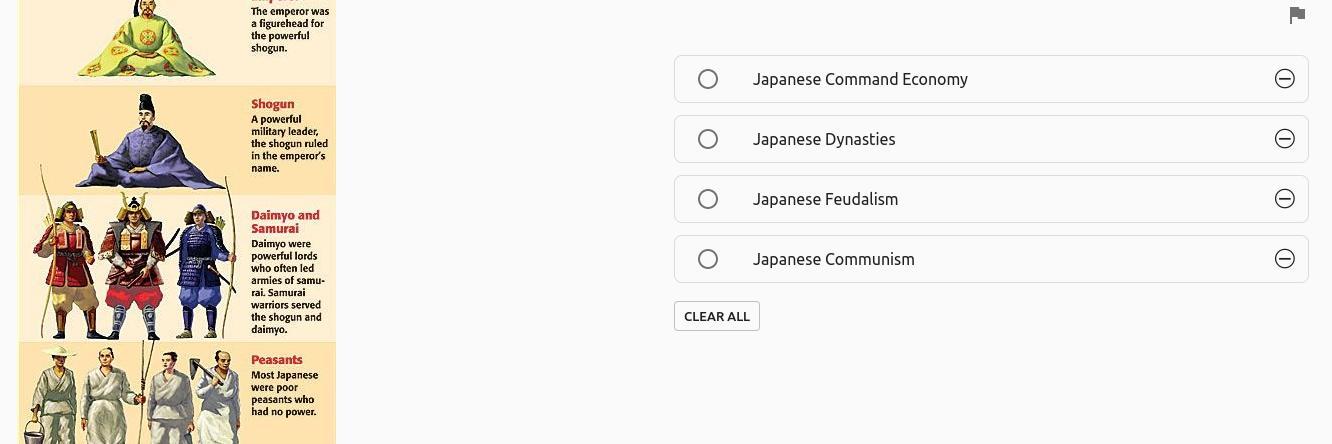Strike out the Japanese Communism answer
The height and width of the screenshot is (444, 1332).
click(1285, 259)
